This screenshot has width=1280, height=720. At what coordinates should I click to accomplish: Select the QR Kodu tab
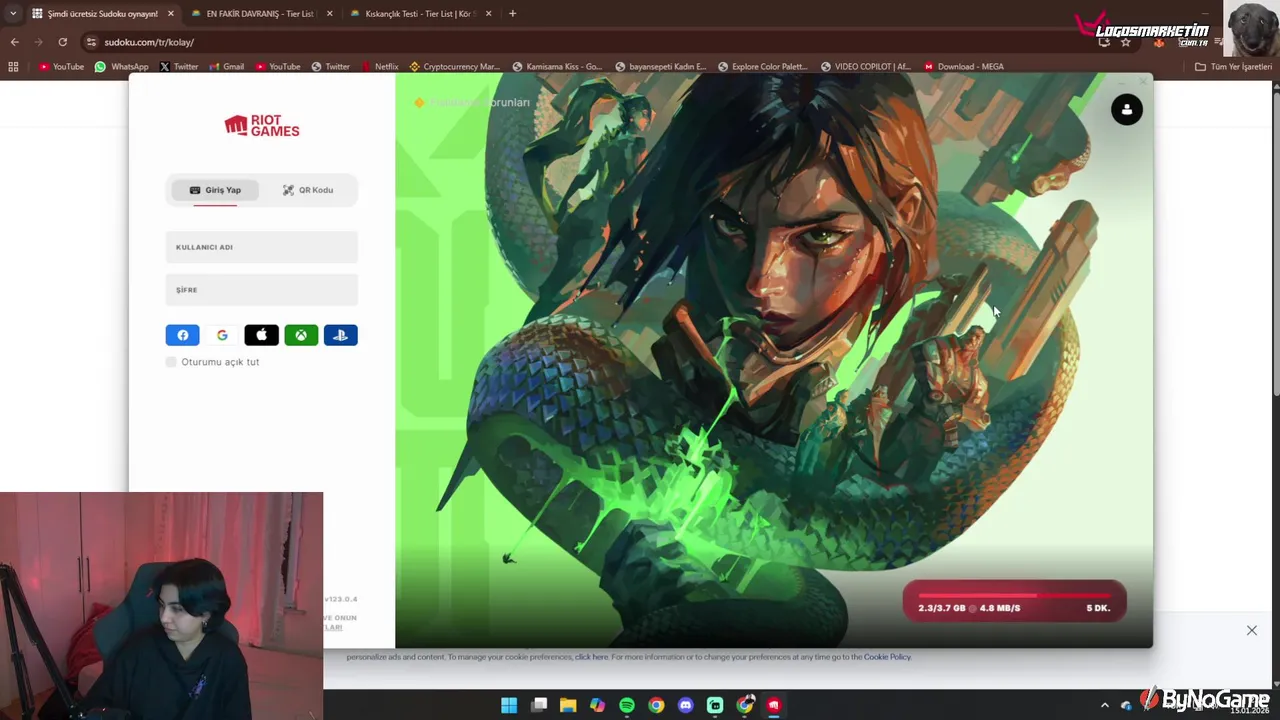308,190
